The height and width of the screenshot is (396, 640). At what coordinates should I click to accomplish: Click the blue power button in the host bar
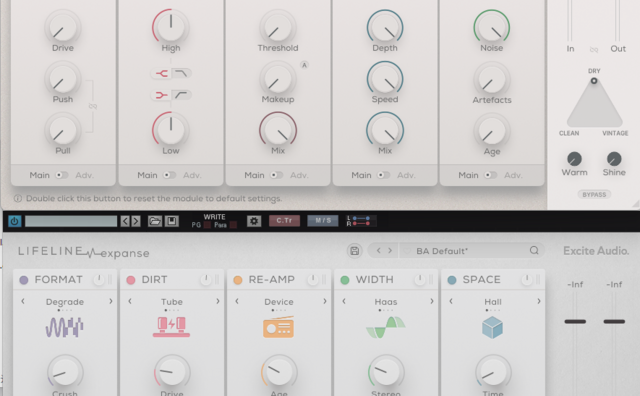pyautogui.click(x=15, y=221)
